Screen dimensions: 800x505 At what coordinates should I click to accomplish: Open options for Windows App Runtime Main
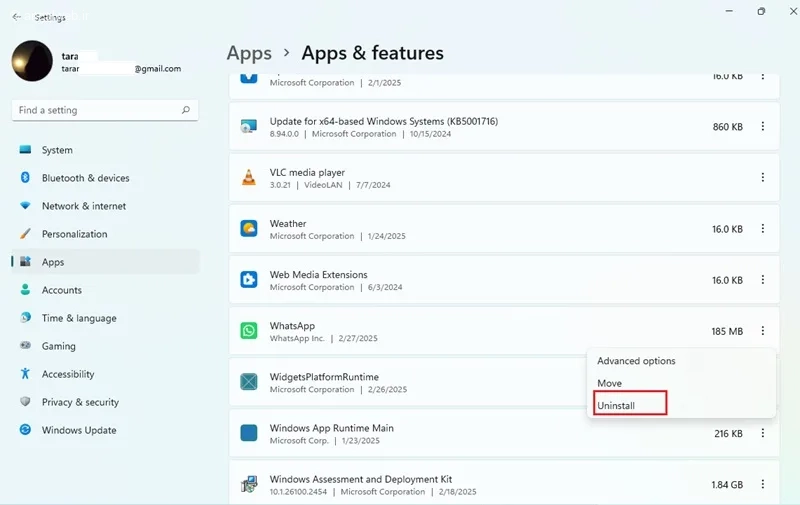[763, 433]
